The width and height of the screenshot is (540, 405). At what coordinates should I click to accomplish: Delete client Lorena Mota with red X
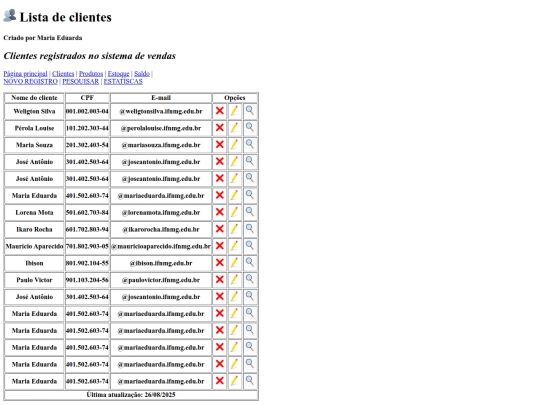[220, 212]
